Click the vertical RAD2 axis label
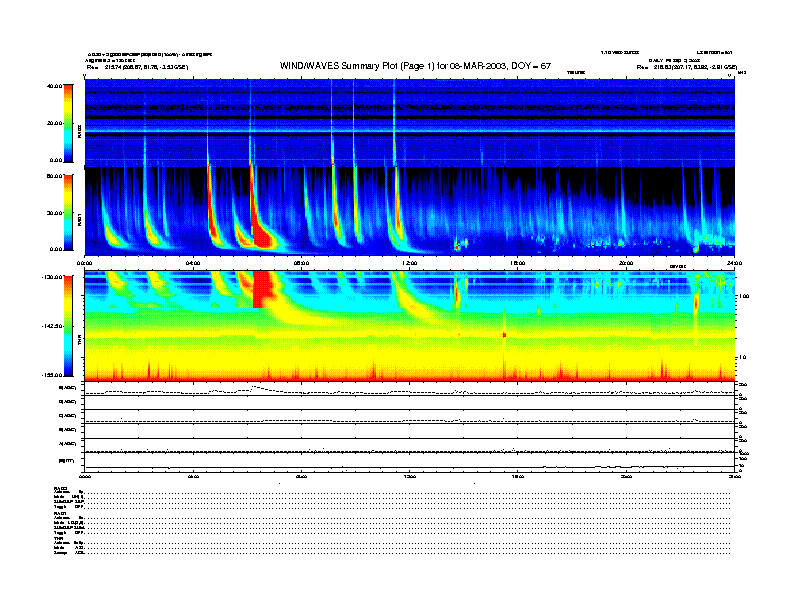The height and width of the screenshot is (612, 792). [x=79, y=131]
